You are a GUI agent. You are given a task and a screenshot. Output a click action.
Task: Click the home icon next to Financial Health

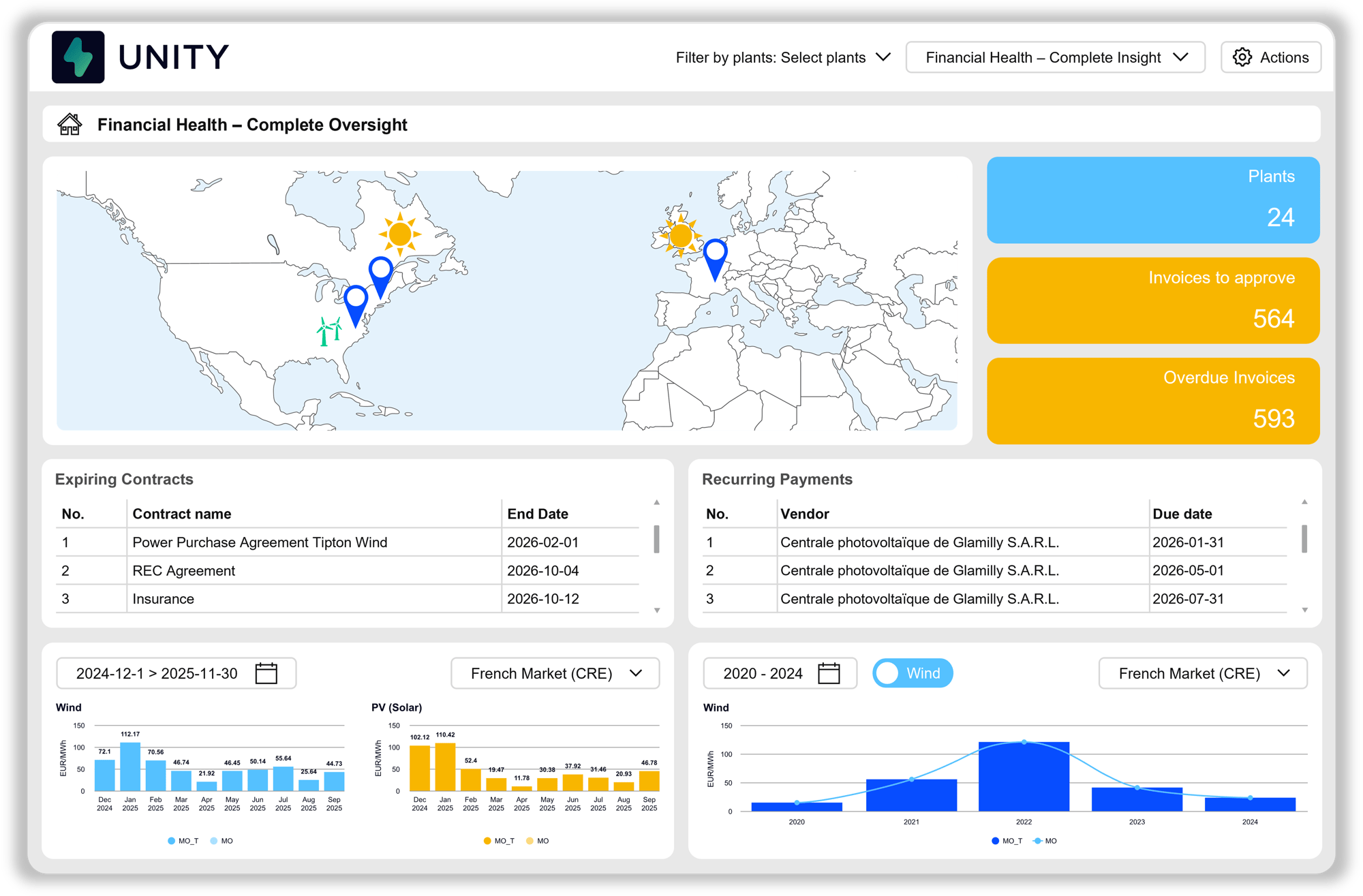click(70, 124)
